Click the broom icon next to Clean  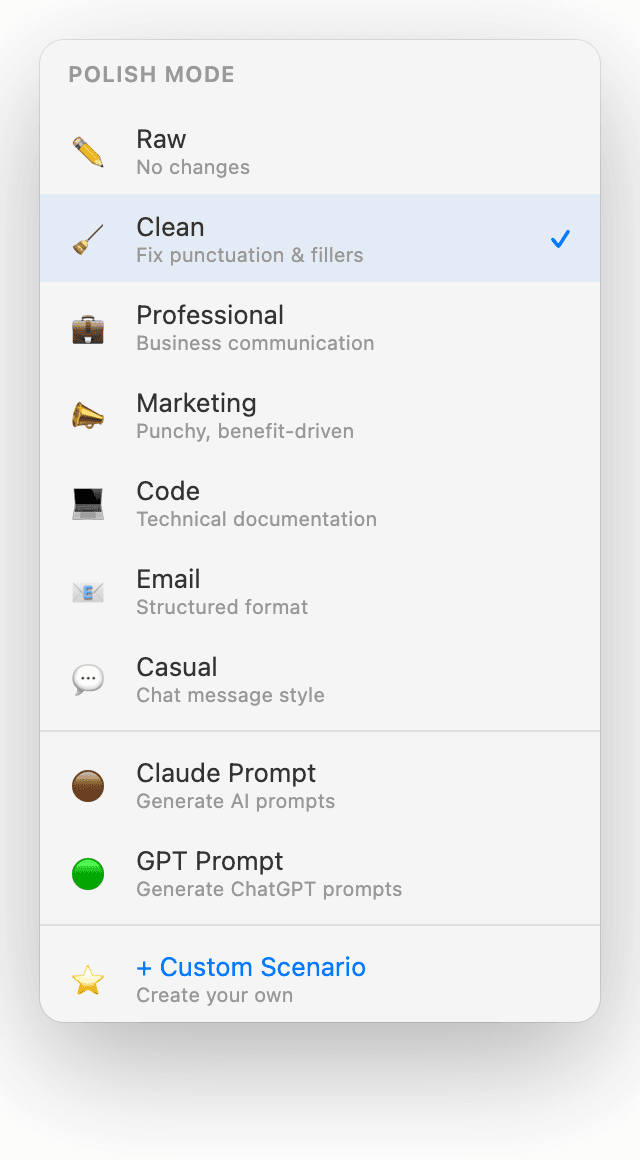pos(88,239)
